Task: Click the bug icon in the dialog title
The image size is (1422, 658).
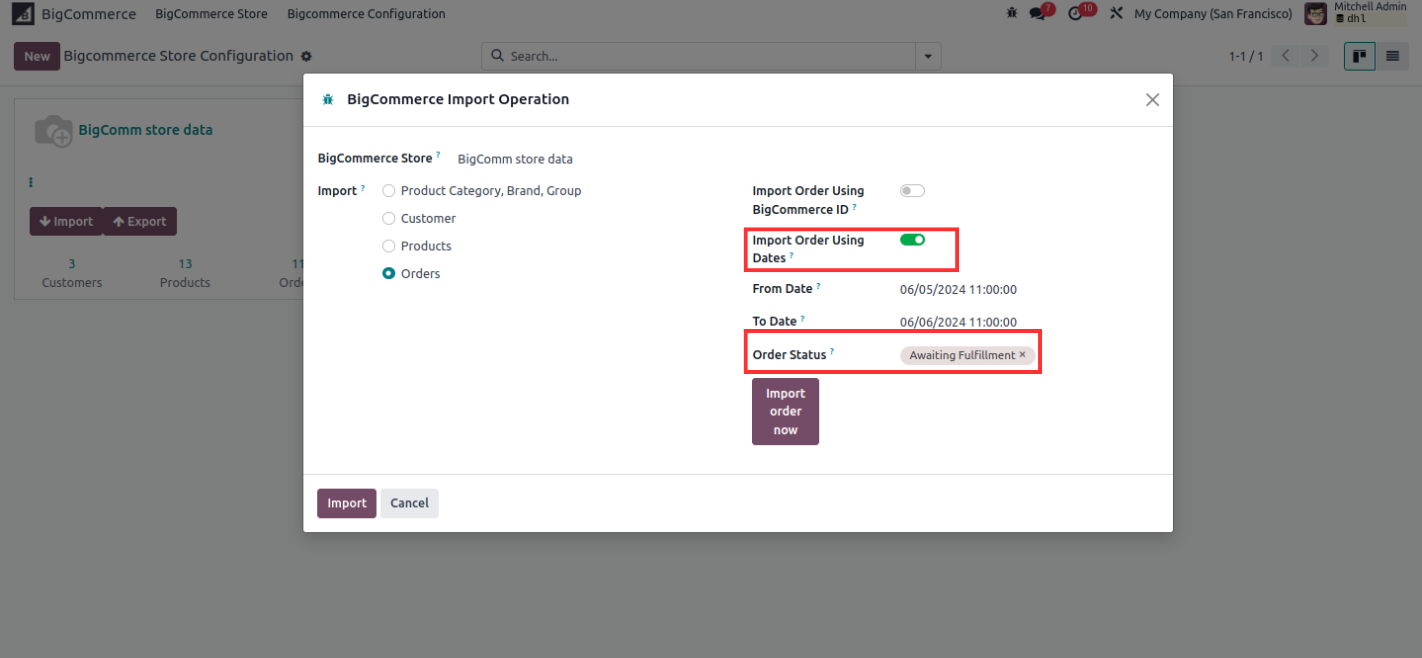Action: point(327,100)
